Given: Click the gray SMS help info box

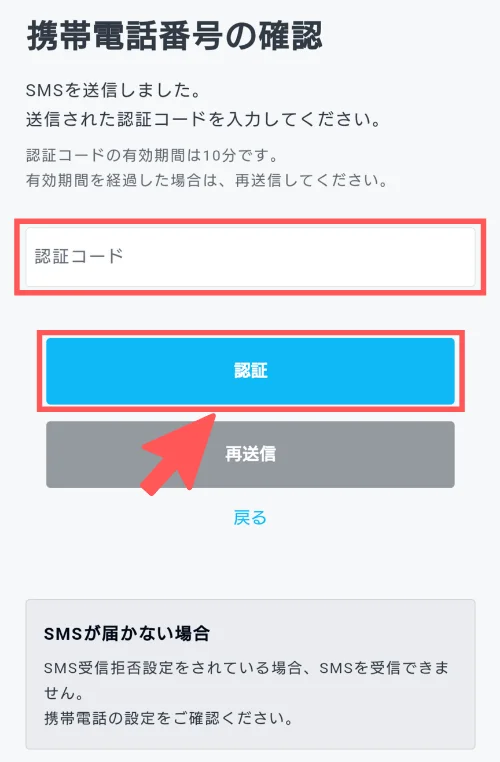Looking at the screenshot, I should coord(250,674).
